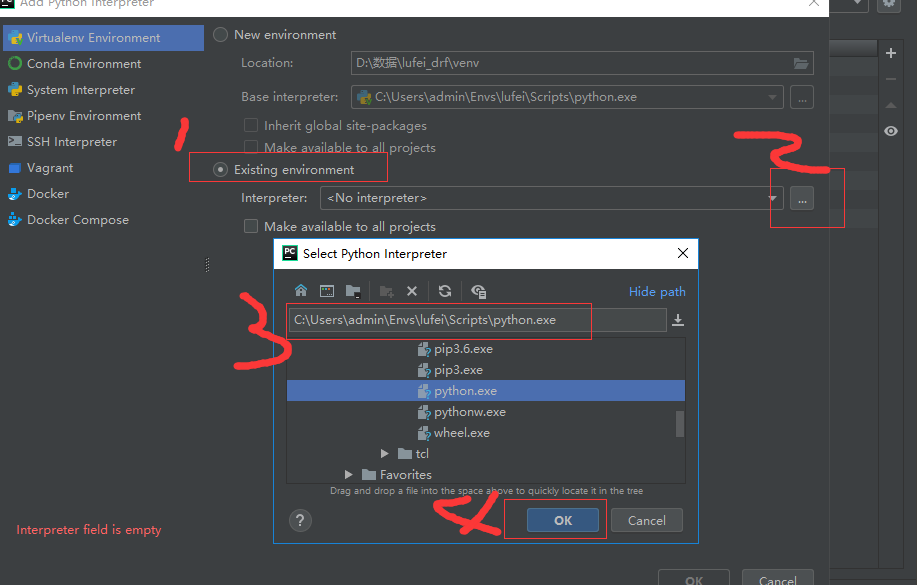Check Make available to all projects under Existing environment
Image resolution: width=917 pixels, height=585 pixels.
point(251,226)
